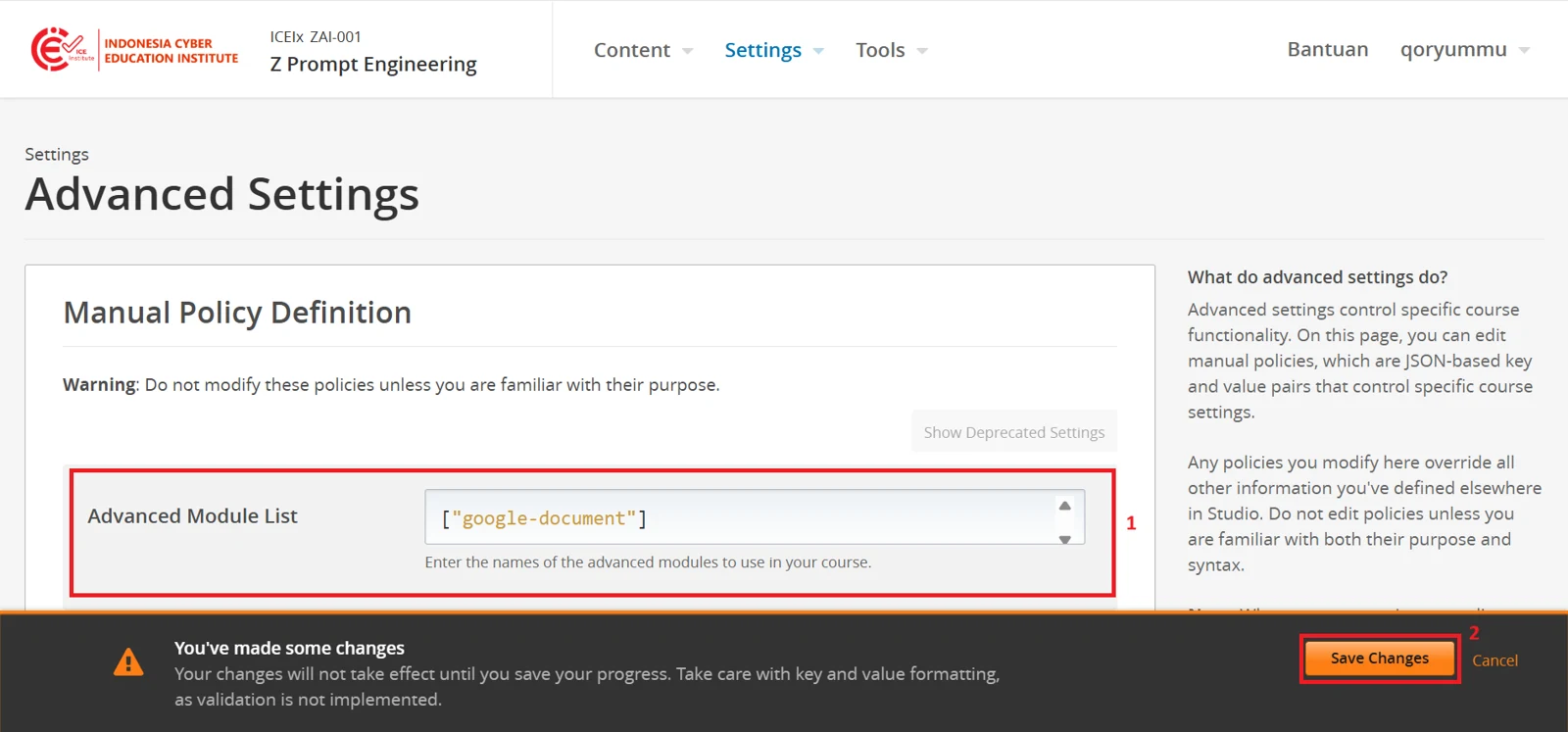Open the Tools dropdown menu
This screenshot has height=732, width=1568.
tap(892, 50)
